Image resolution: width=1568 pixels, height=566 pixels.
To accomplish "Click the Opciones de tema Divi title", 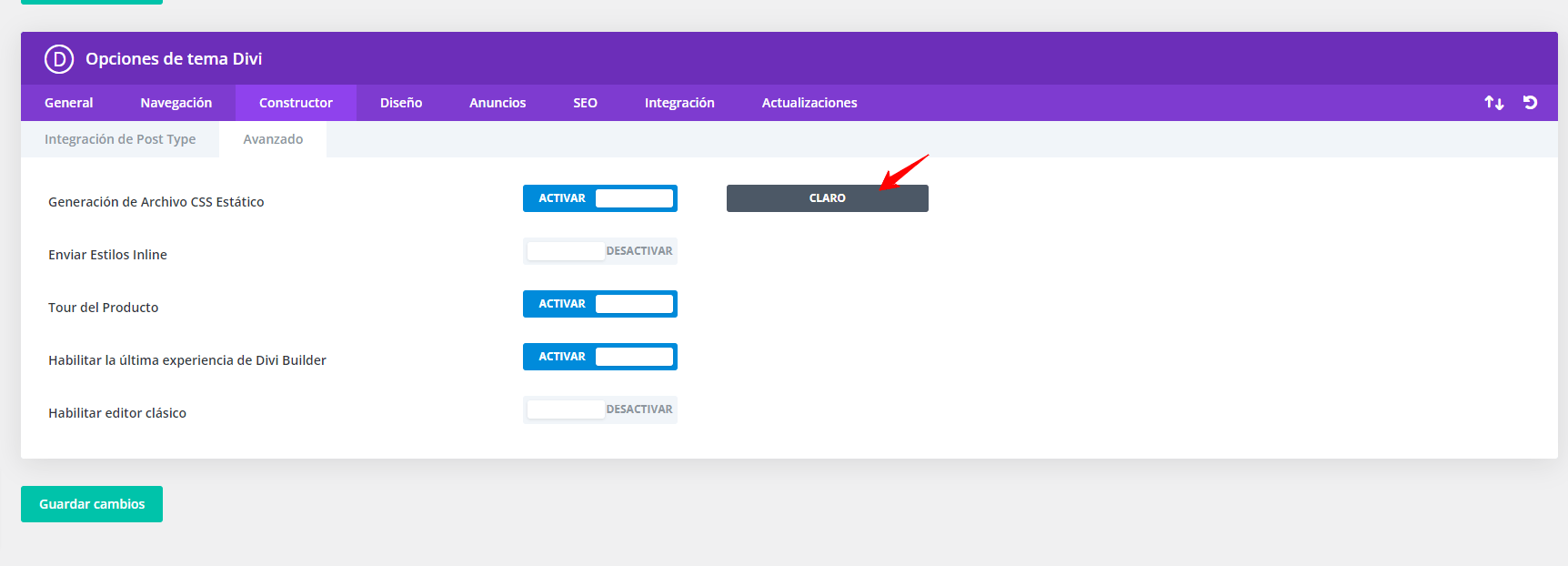I will click(x=174, y=59).
